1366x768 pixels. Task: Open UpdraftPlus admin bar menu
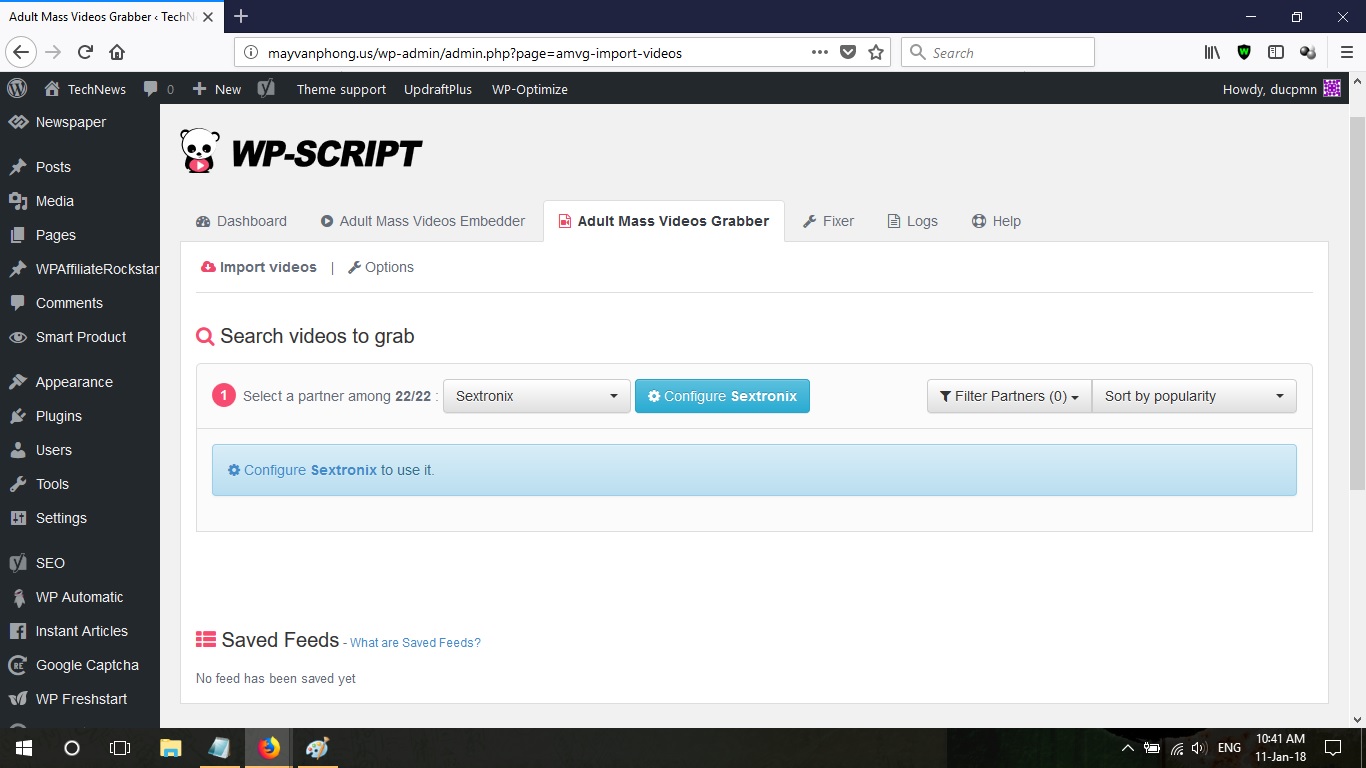pos(438,89)
